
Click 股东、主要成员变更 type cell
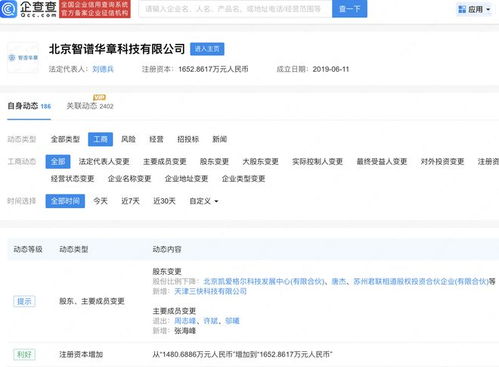click(x=92, y=301)
